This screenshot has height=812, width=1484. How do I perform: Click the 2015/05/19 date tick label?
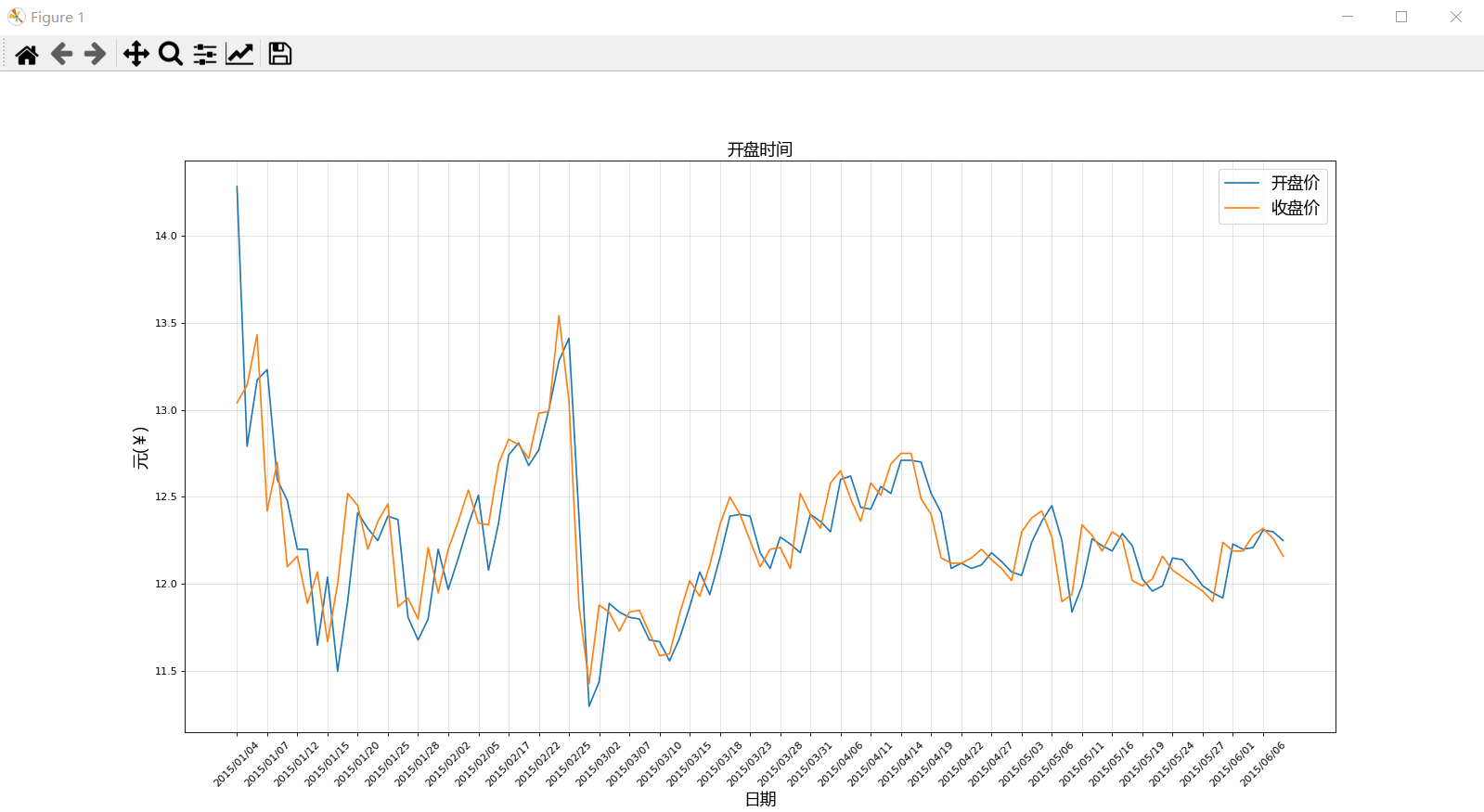[1142, 765]
